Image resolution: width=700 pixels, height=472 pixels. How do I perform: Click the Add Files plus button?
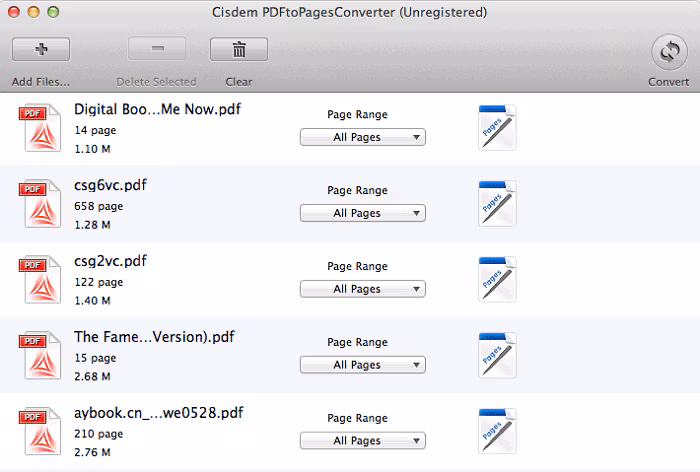click(41, 49)
